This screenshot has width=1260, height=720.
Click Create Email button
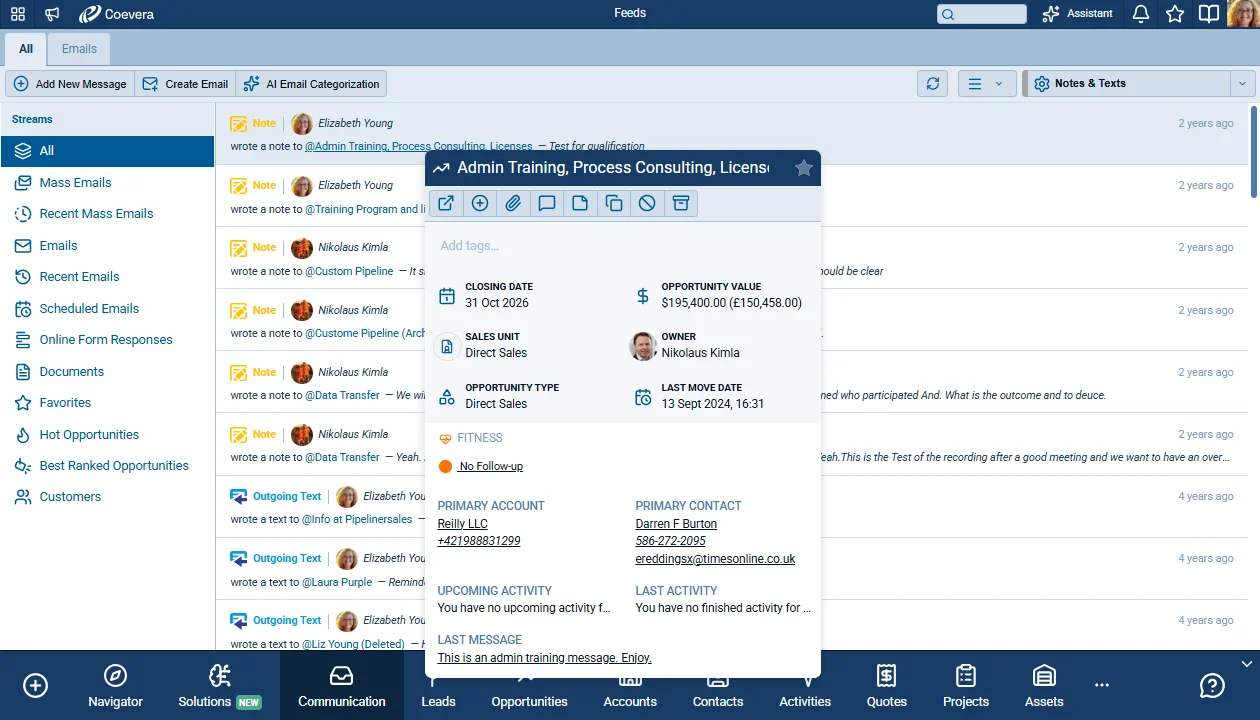click(x=185, y=84)
